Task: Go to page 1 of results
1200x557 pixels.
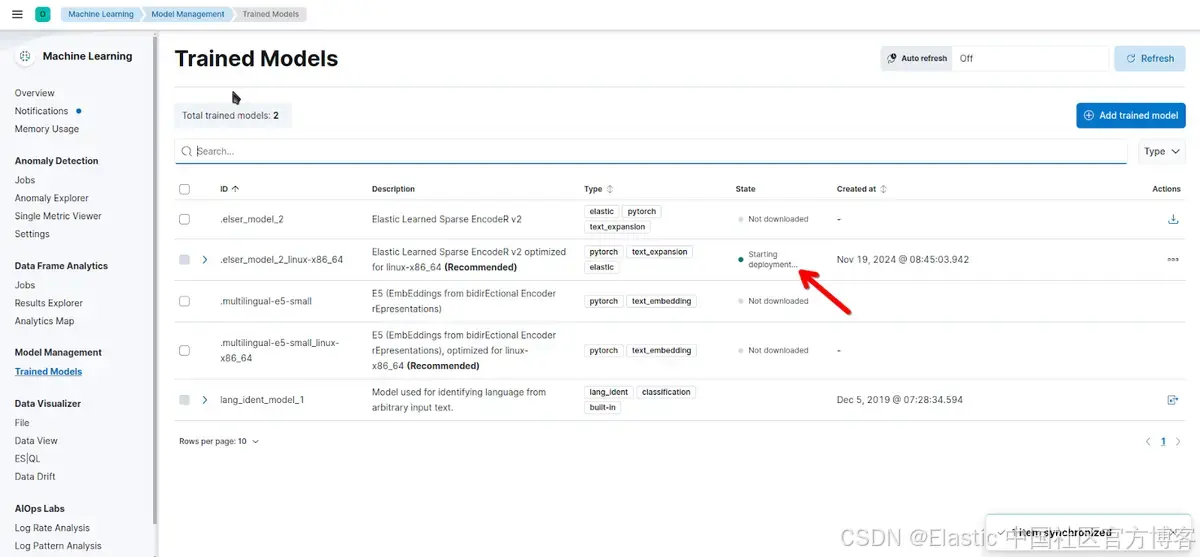Action: pos(1163,441)
